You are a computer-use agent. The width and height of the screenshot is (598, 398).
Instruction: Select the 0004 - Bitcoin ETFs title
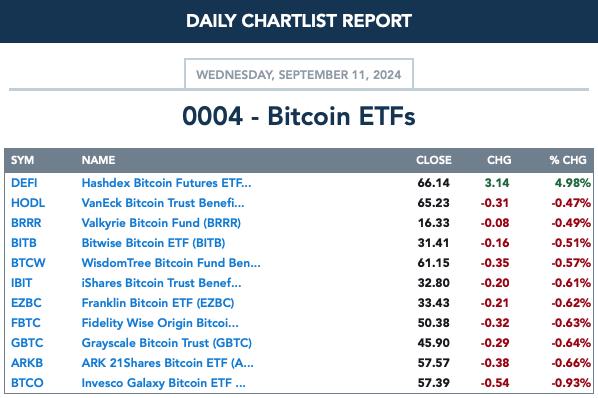click(x=299, y=116)
